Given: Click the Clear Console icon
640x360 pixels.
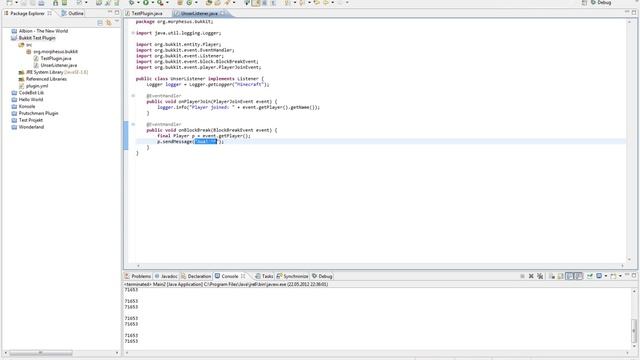Looking at the screenshot, I should click(x=552, y=276).
